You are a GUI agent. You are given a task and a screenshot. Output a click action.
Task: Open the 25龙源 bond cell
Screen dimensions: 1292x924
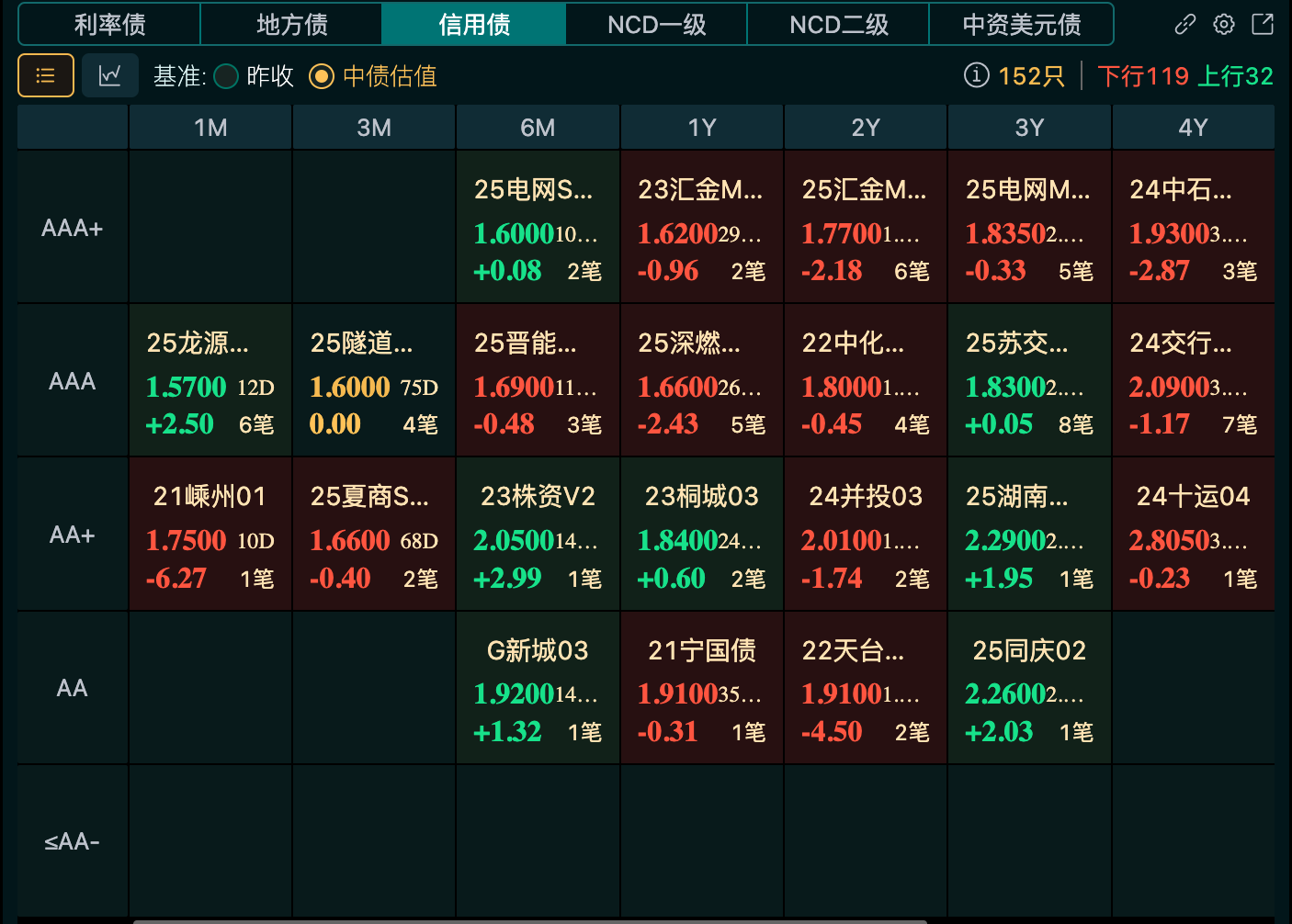pyautogui.click(x=210, y=381)
